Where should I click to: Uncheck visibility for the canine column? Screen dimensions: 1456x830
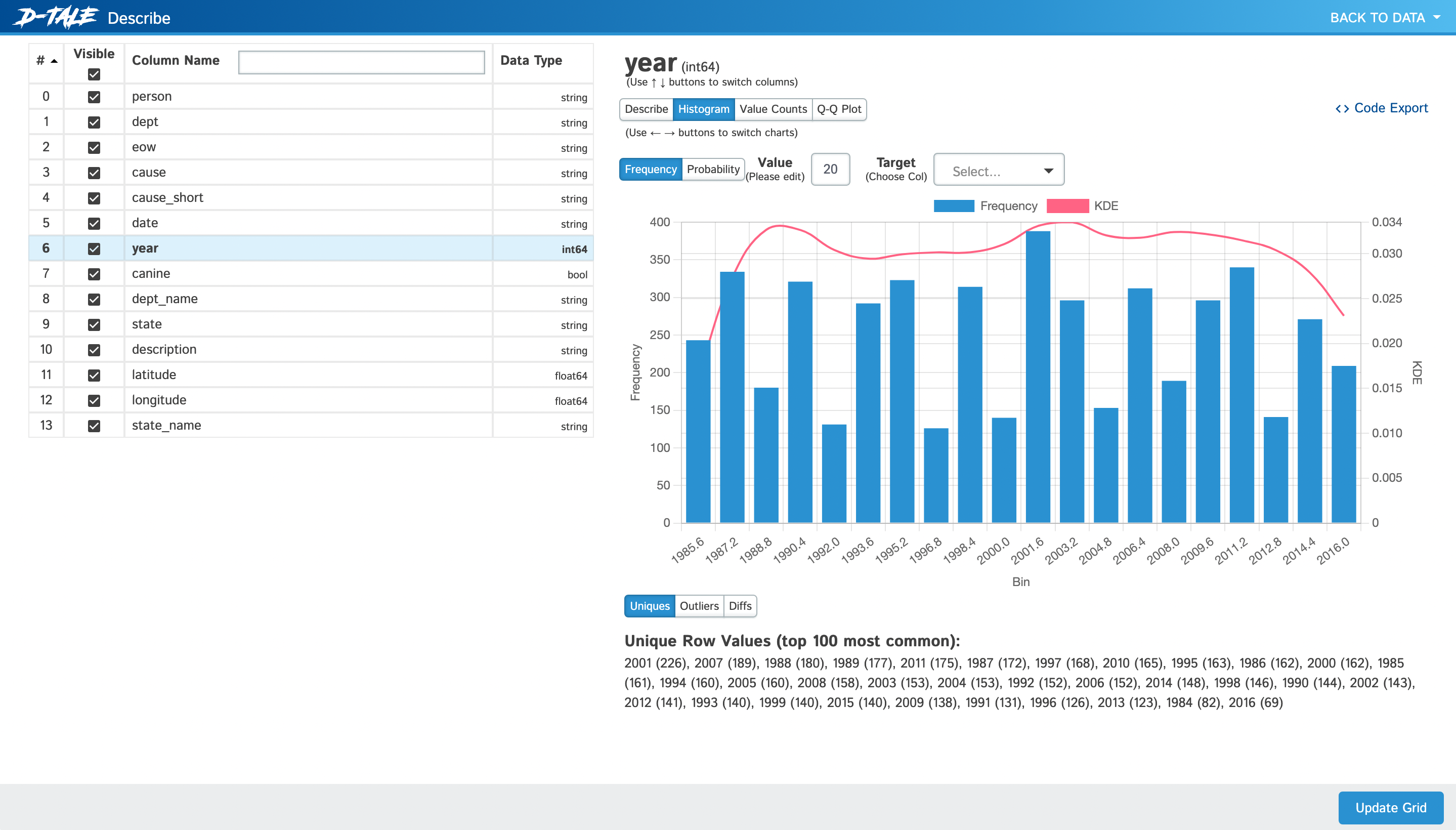(94, 274)
